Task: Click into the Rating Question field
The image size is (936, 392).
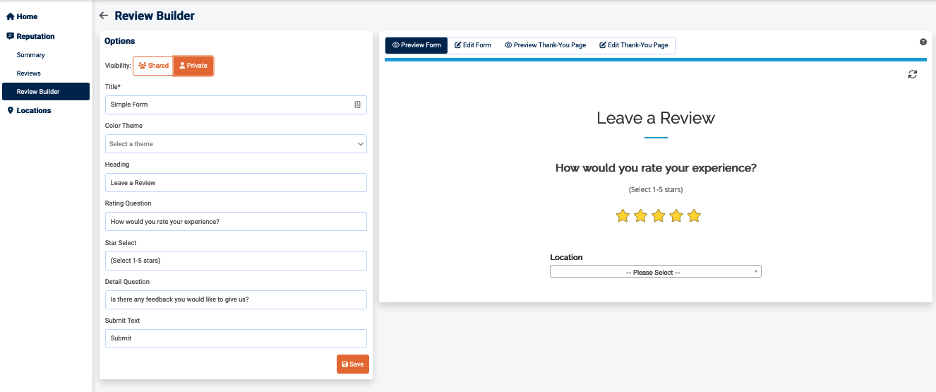Action: [235, 221]
